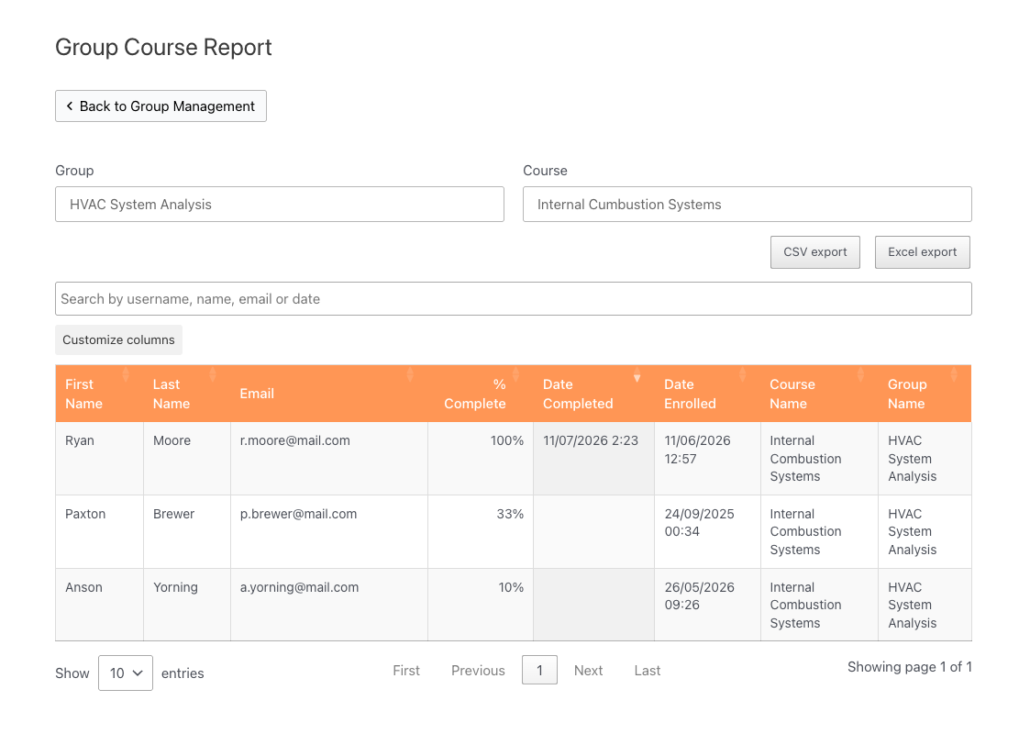Click the Email column header text
1030x734 pixels.
coord(257,394)
